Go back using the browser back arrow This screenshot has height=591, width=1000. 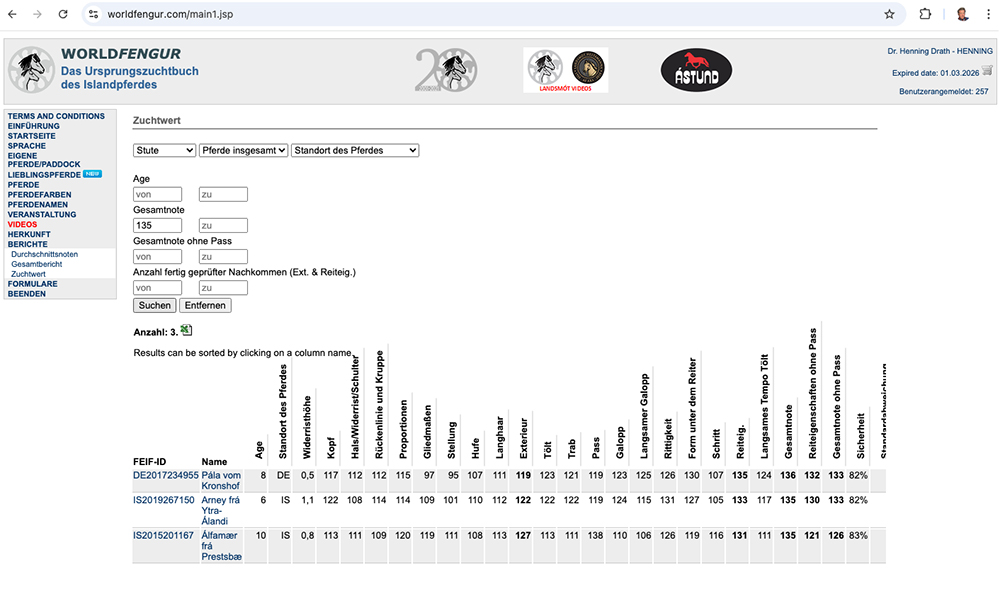coord(13,14)
